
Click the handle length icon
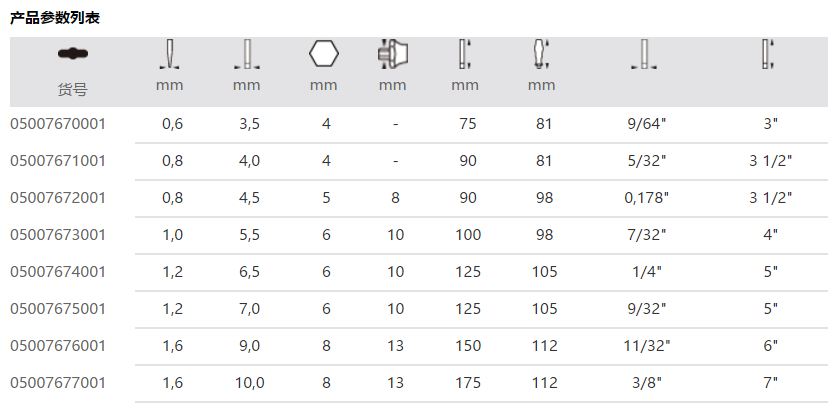pos(541,54)
